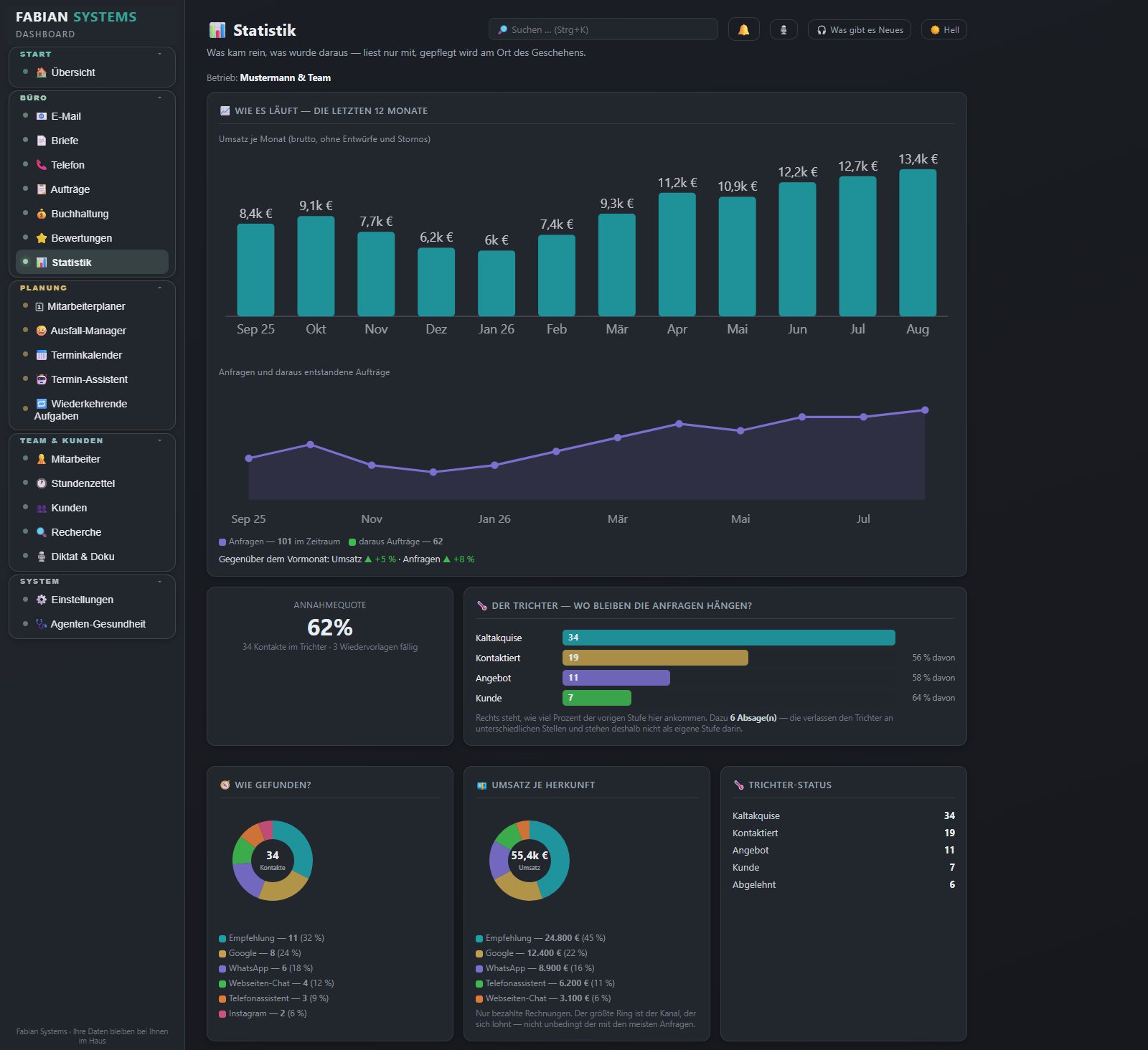This screenshot has height=1050, width=1148.
Task: Click the Instagram — 2 (6 %) legend entry
Action: pos(263,1013)
